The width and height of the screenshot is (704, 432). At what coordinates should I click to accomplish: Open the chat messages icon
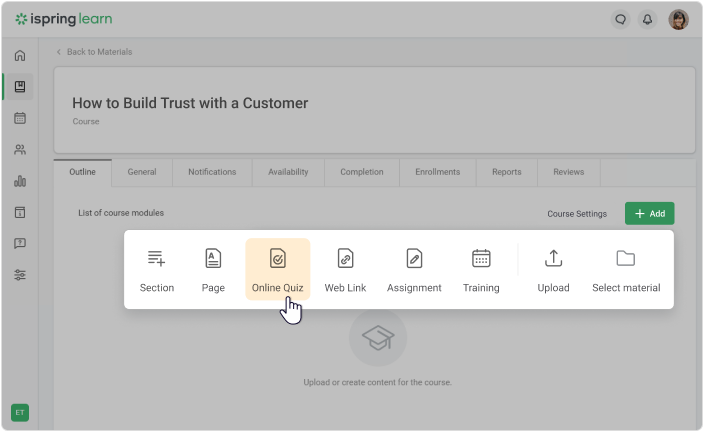click(620, 19)
